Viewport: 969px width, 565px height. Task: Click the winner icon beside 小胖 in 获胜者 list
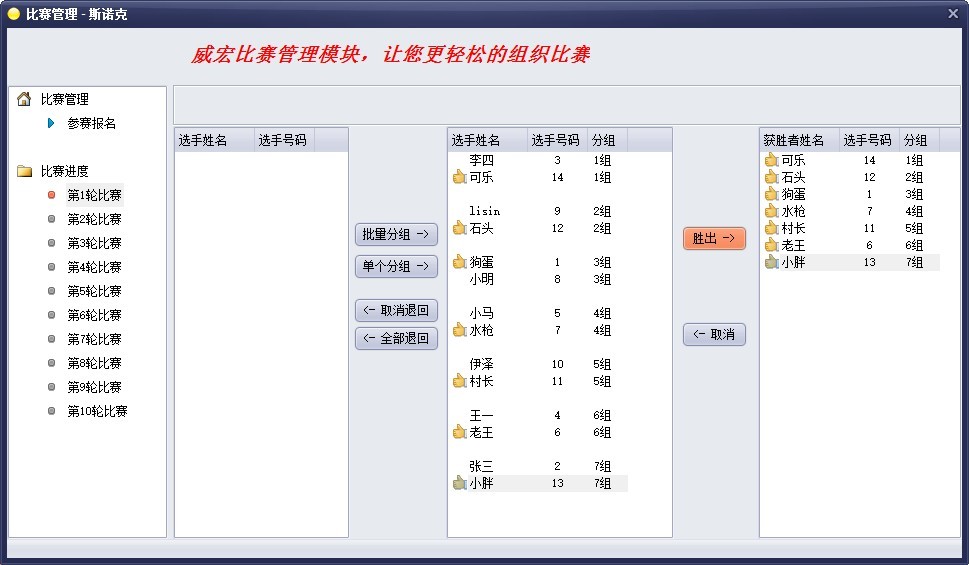tap(771, 262)
